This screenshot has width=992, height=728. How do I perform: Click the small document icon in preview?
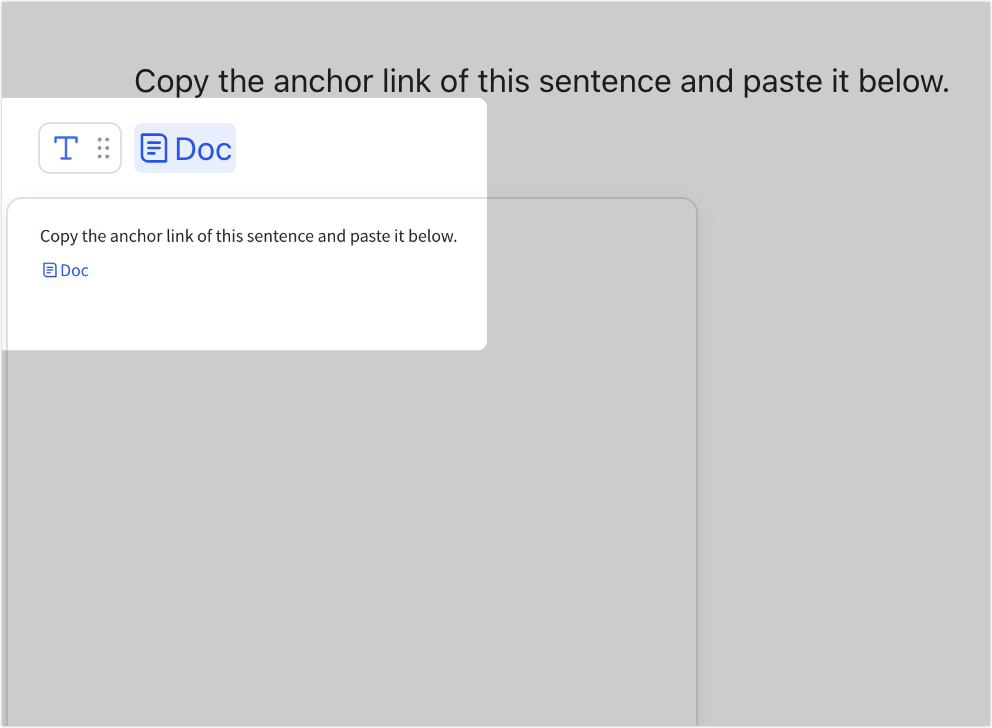49,270
